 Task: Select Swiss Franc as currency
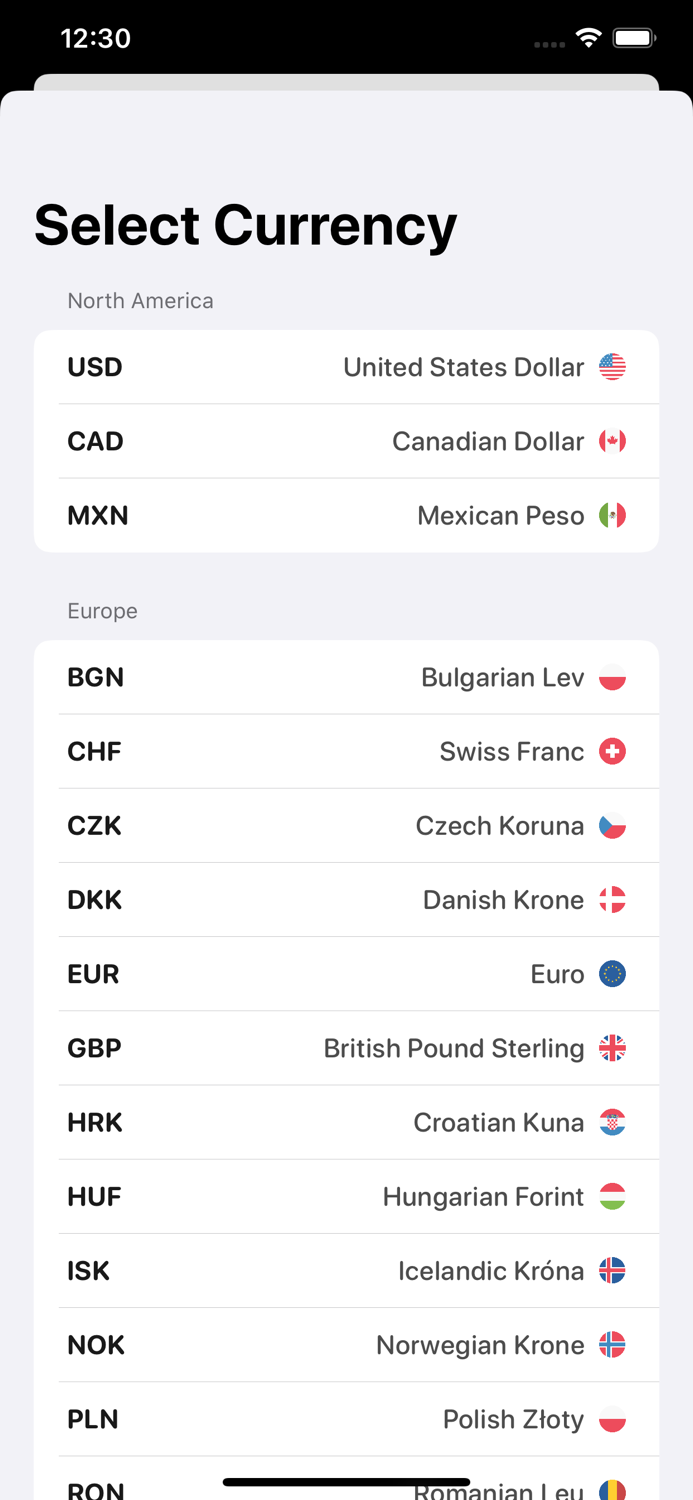346,751
